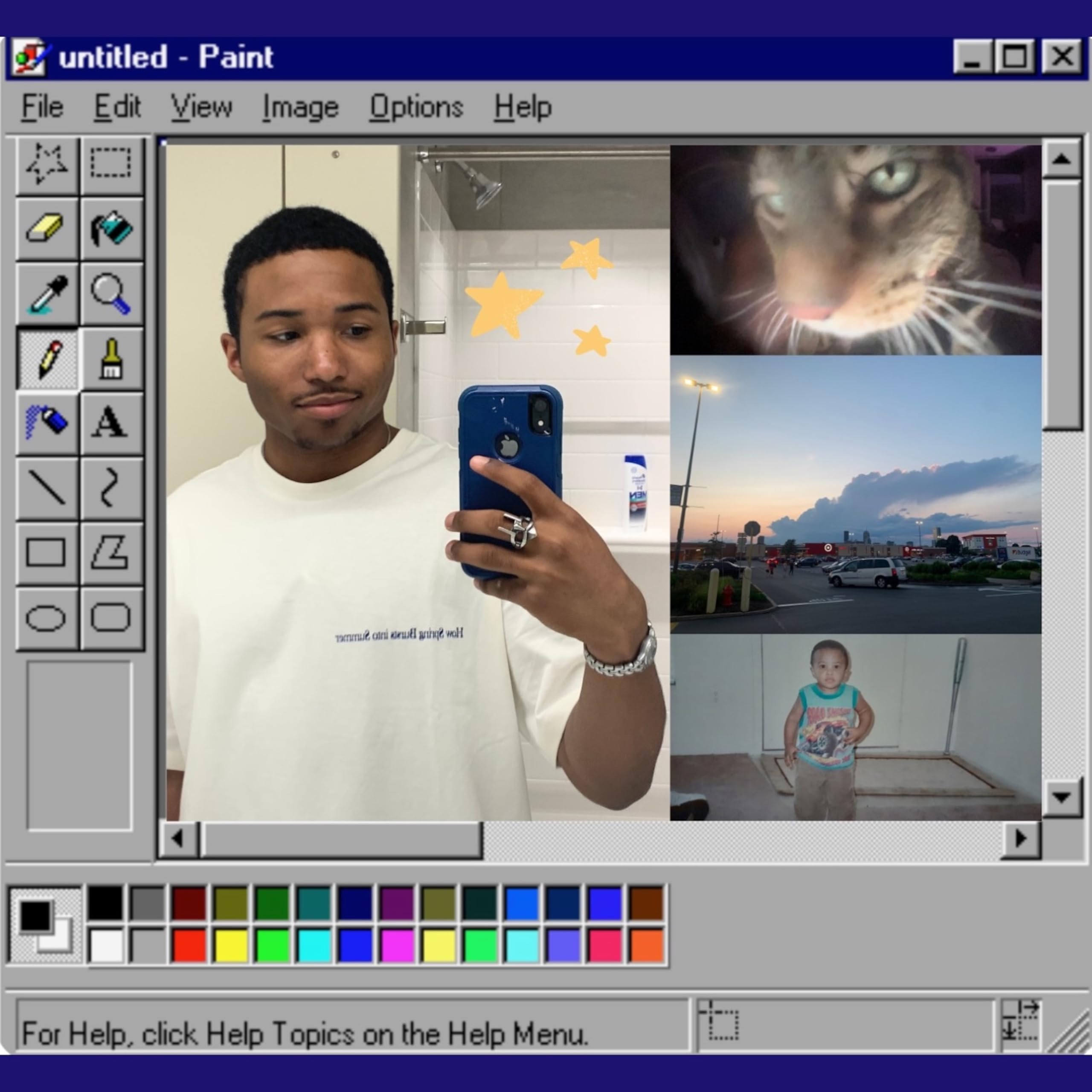Open the File menu
This screenshot has width=1092, height=1092.
pyautogui.click(x=42, y=107)
